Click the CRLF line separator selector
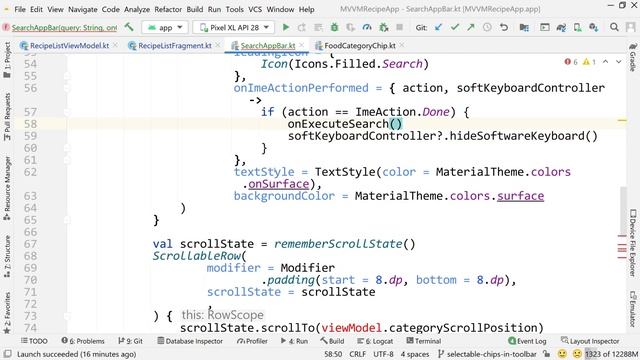 point(358,354)
